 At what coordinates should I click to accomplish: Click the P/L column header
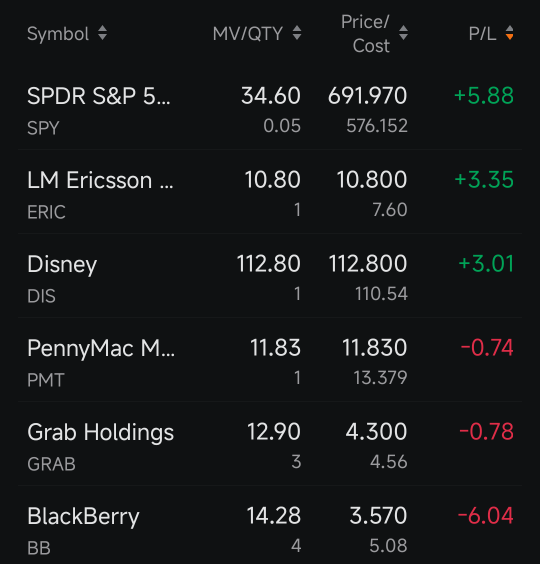482,34
